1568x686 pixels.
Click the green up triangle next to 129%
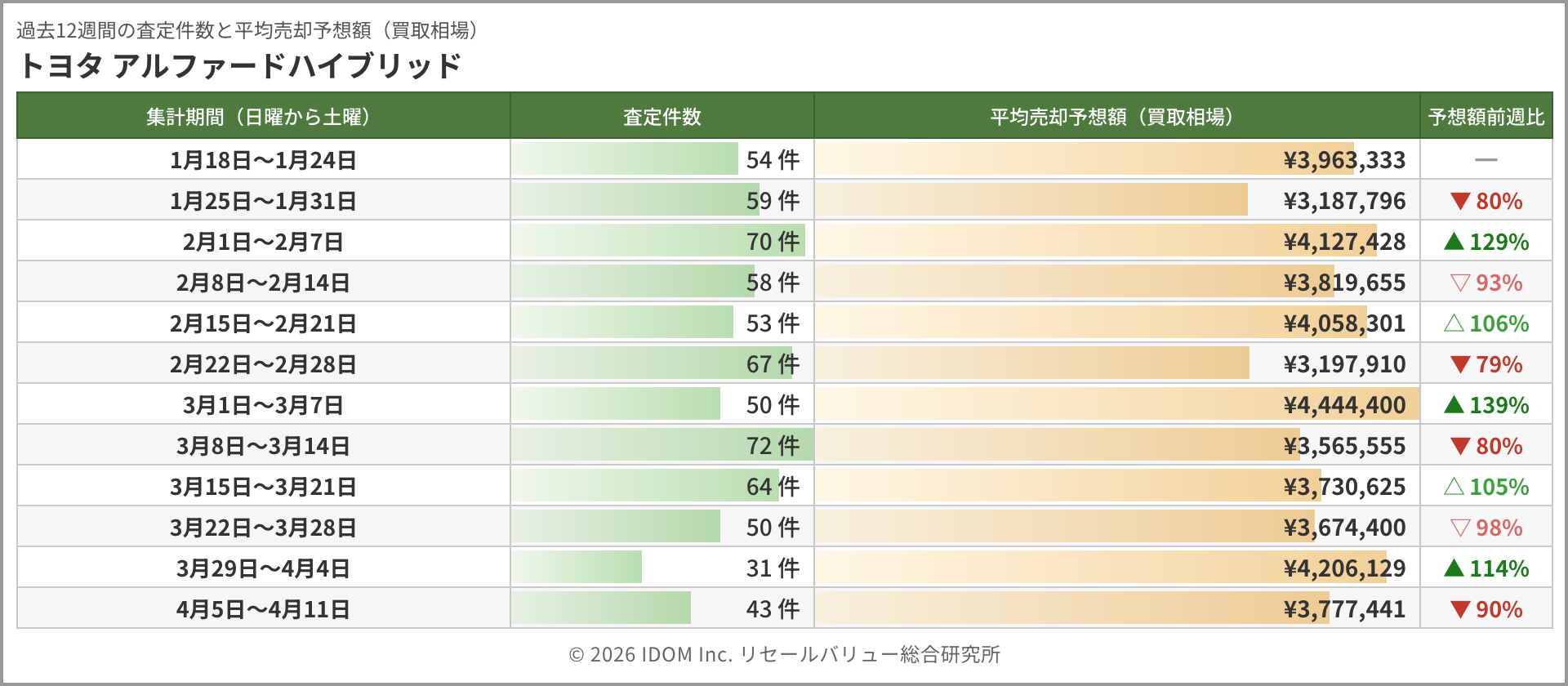[x=1454, y=241]
